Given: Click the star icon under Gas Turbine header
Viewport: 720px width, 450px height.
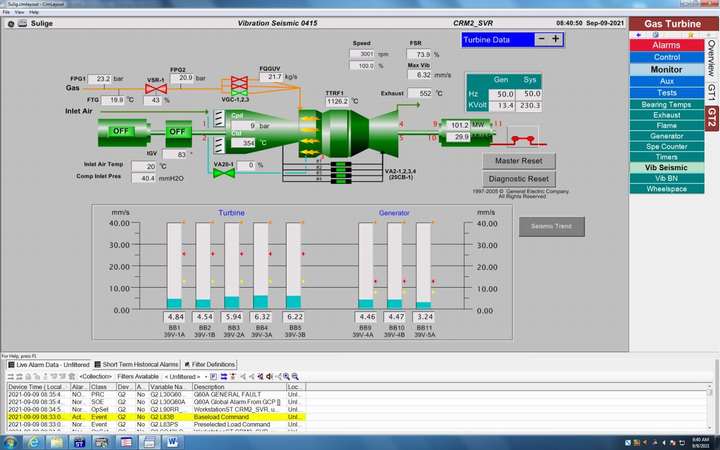Looking at the screenshot, I should (x=691, y=35).
